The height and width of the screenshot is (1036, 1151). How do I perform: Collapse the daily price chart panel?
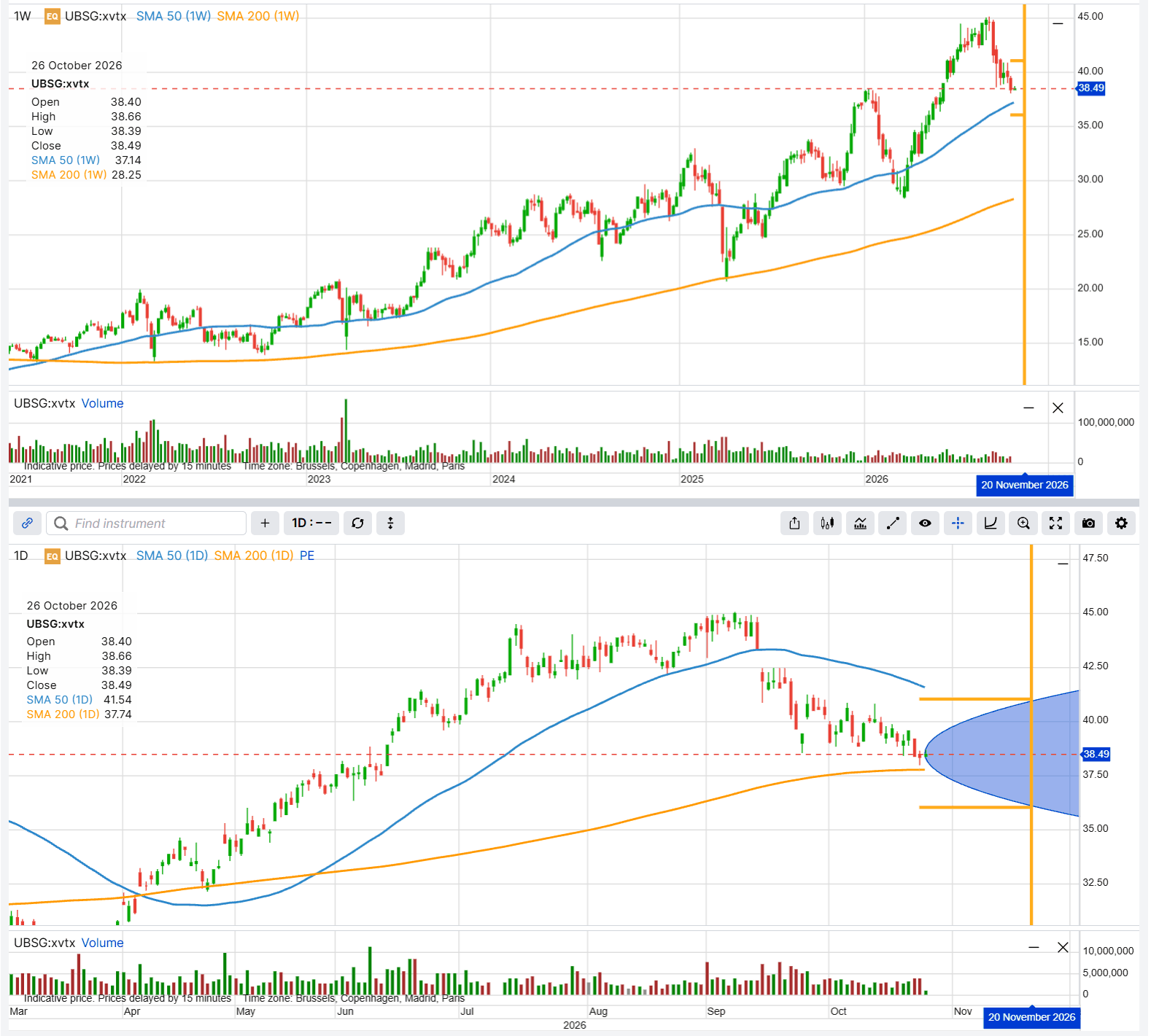[x=1063, y=564]
